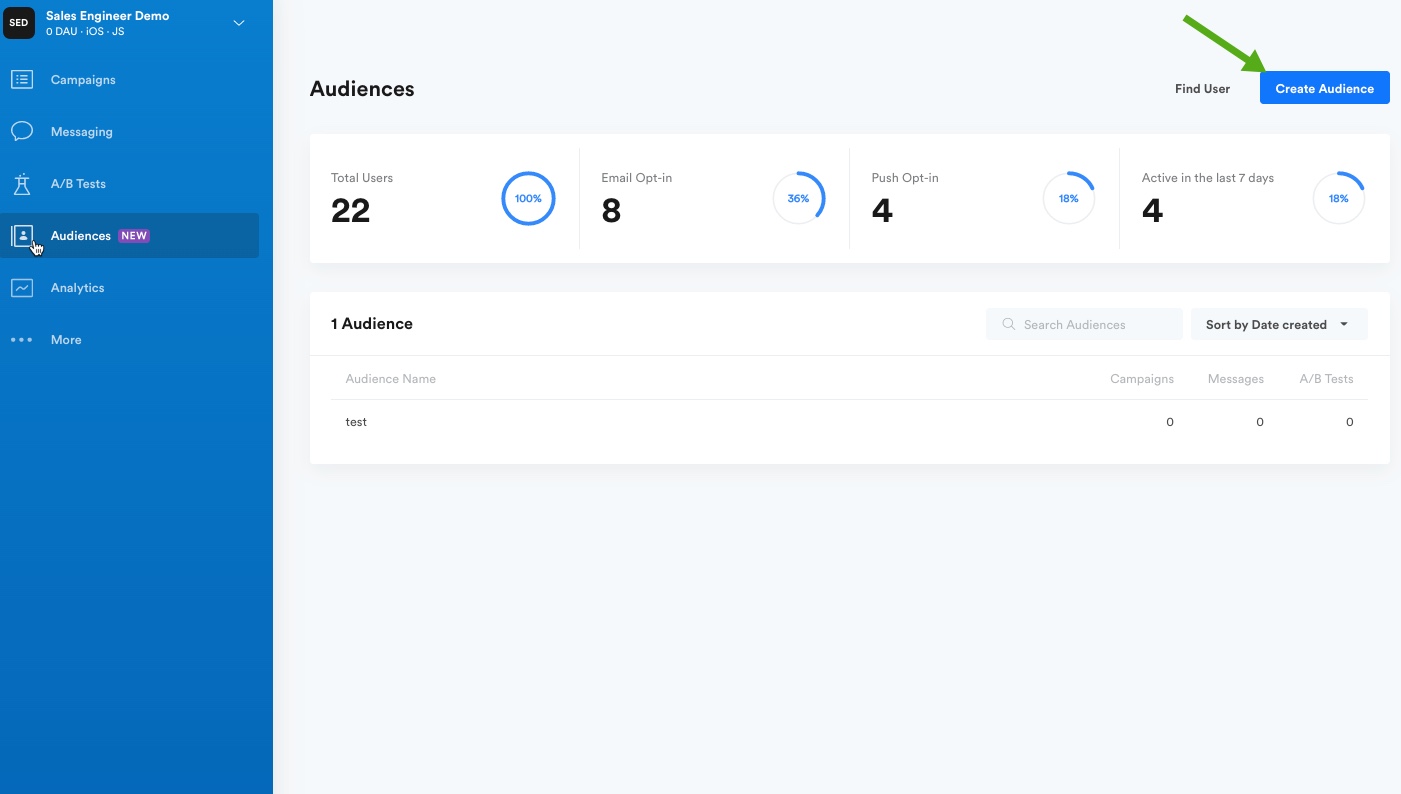Click the Audience Name column header
The width and height of the screenshot is (1401, 794).
[x=391, y=379]
